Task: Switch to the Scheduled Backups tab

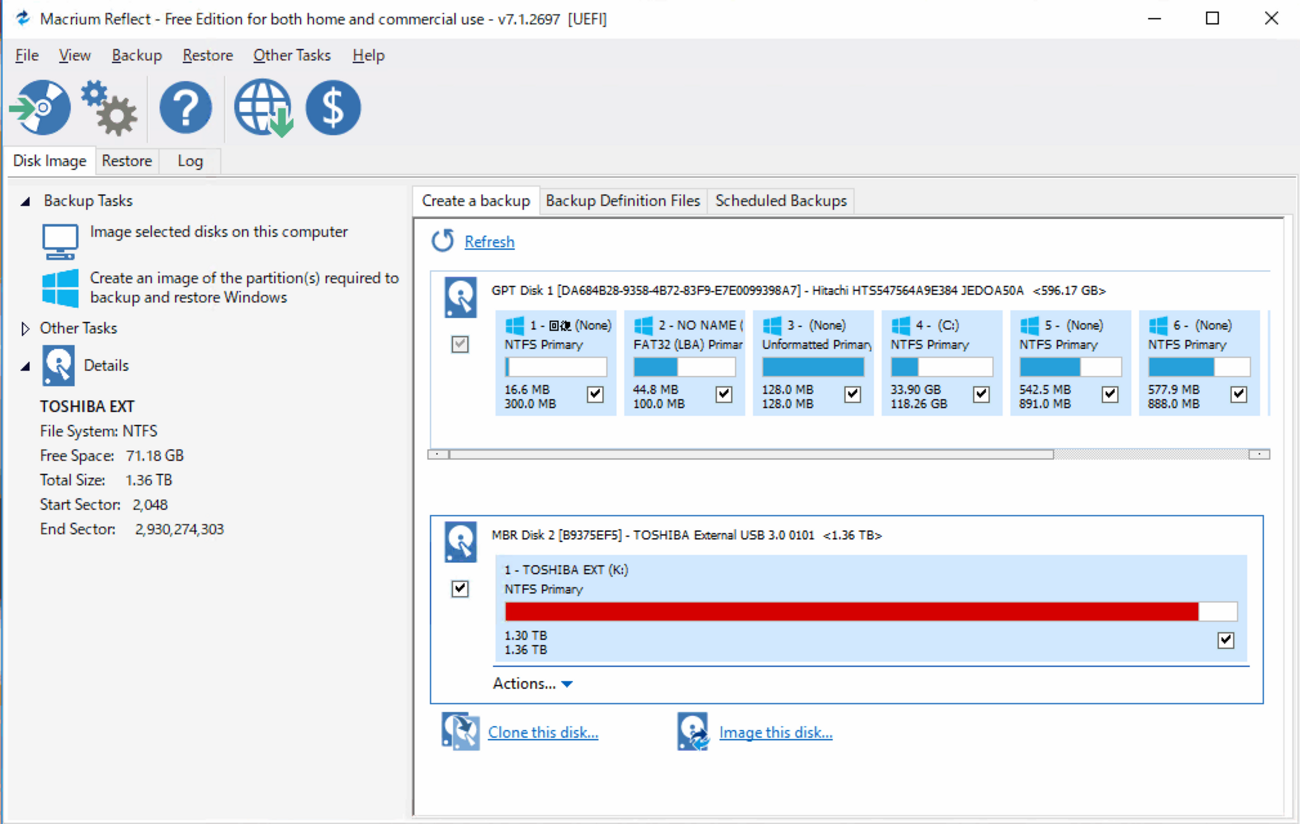Action: pyautogui.click(x=780, y=201)
